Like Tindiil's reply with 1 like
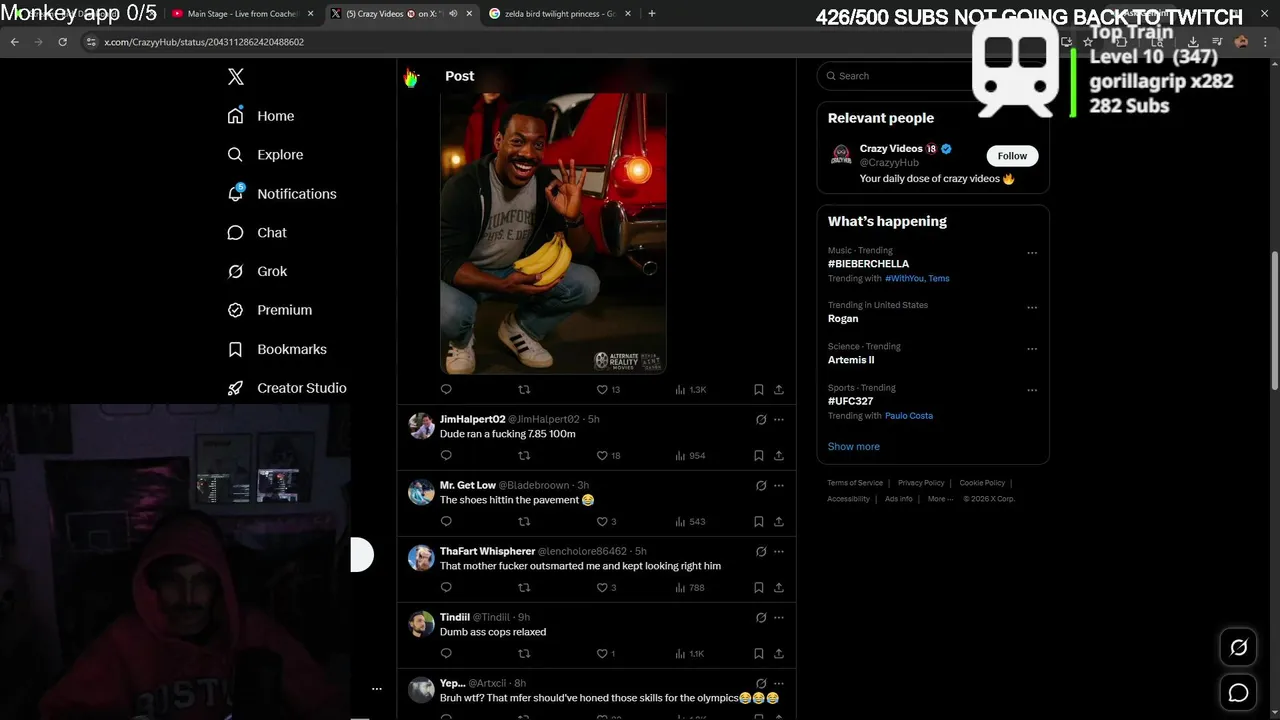 606,653
